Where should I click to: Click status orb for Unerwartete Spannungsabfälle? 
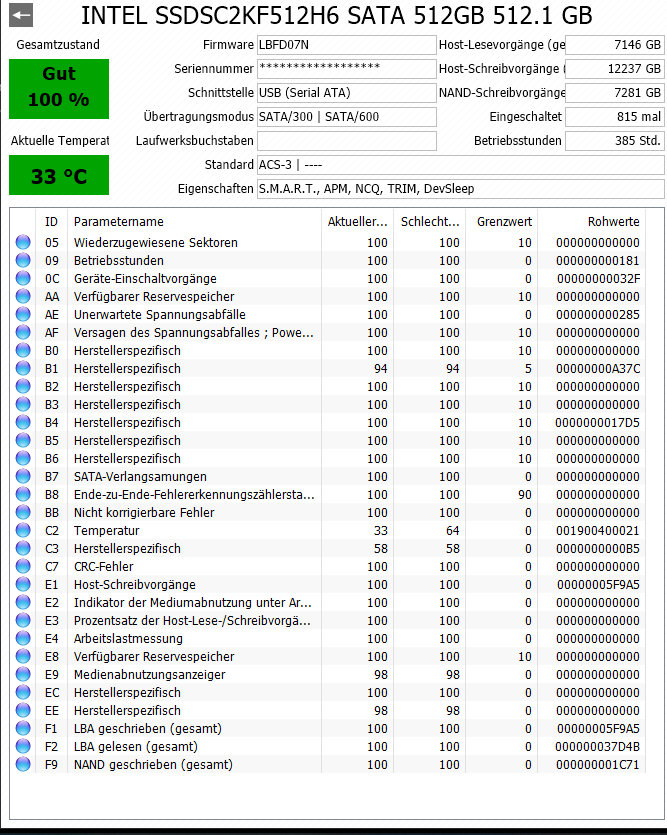click(23, 314)
